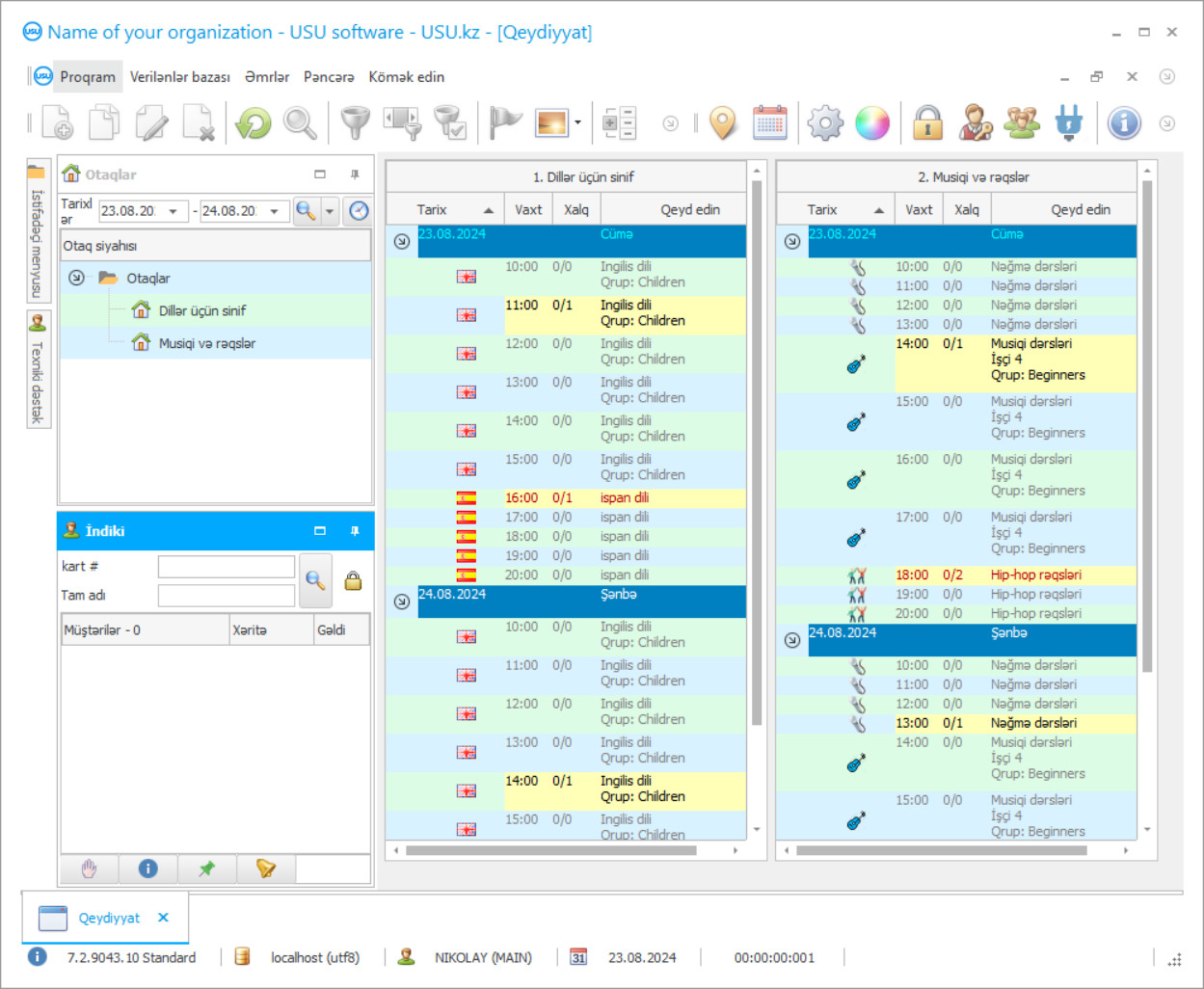Click the yellow tag button below the customer list

click(x=265, y=869)
